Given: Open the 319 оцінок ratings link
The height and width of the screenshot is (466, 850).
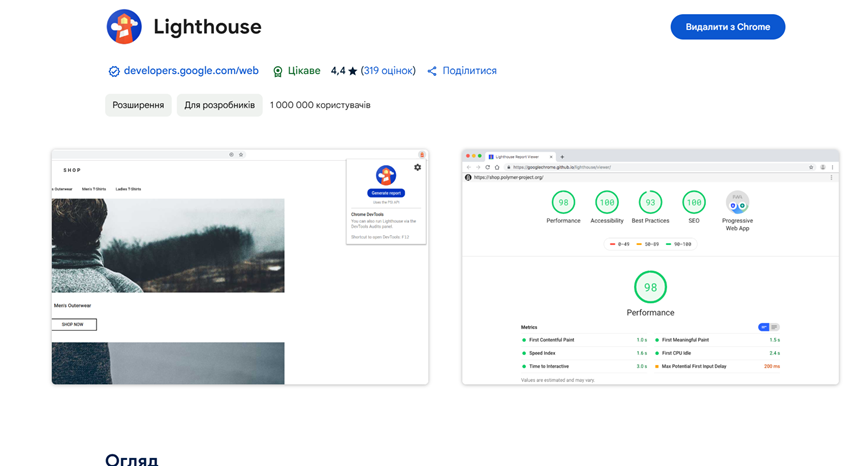Looking at the screenshot, I should tap(388, 70).
